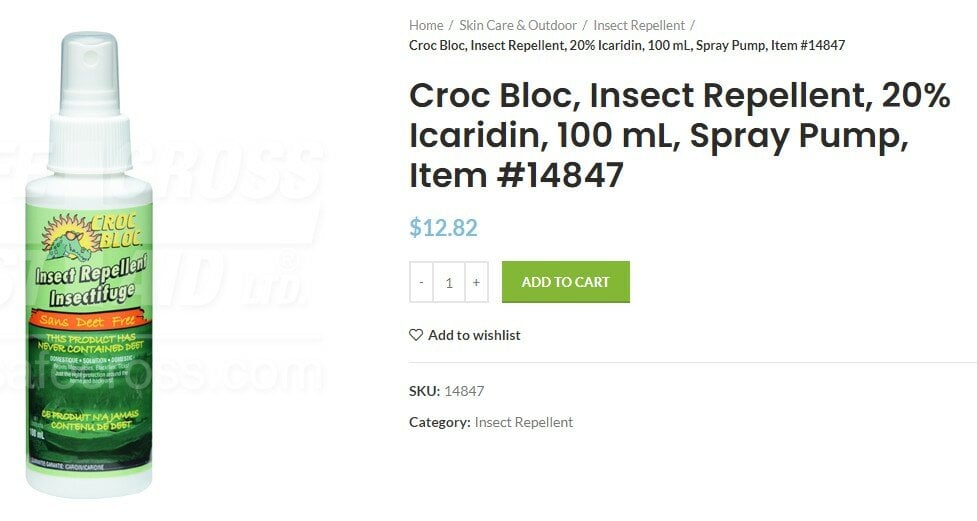Viewport: 977px width, 521px height.
Task: Decrease quantity with the minus button
Action: (421, 282)
